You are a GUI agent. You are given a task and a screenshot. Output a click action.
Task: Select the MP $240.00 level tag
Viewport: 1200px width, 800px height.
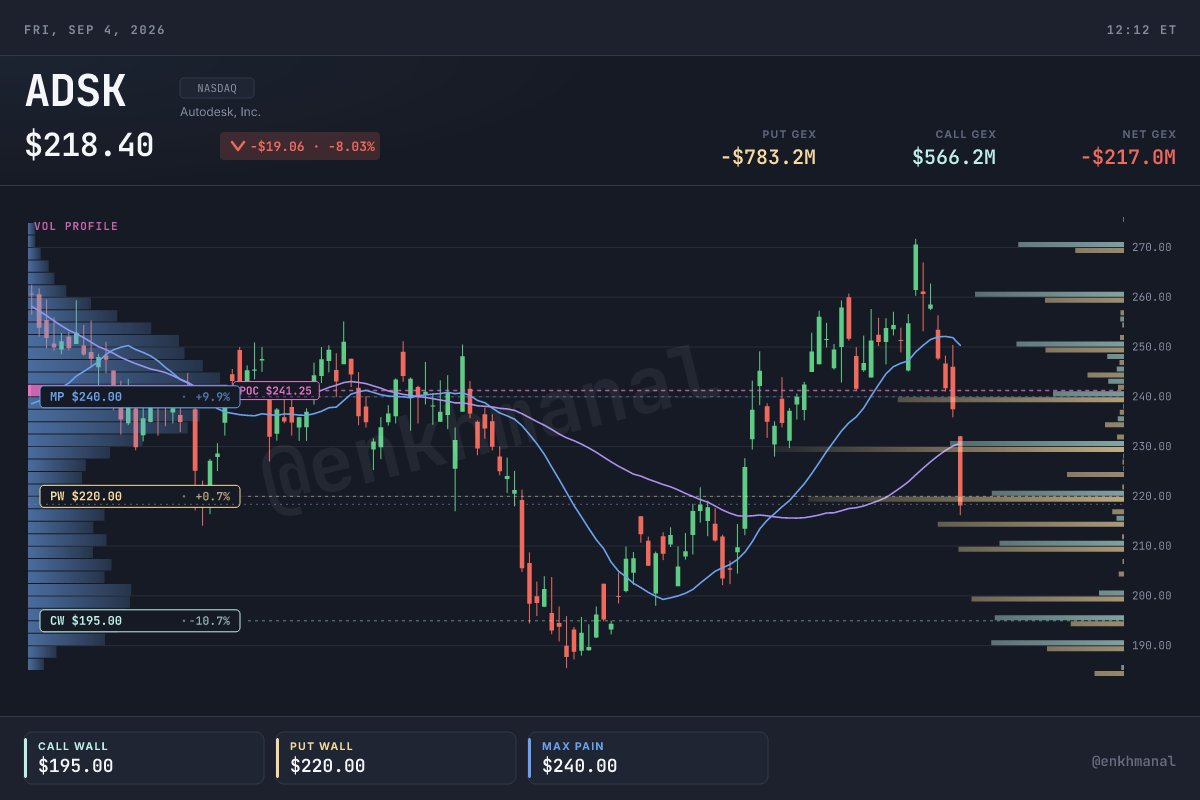(x=140, y=397)
